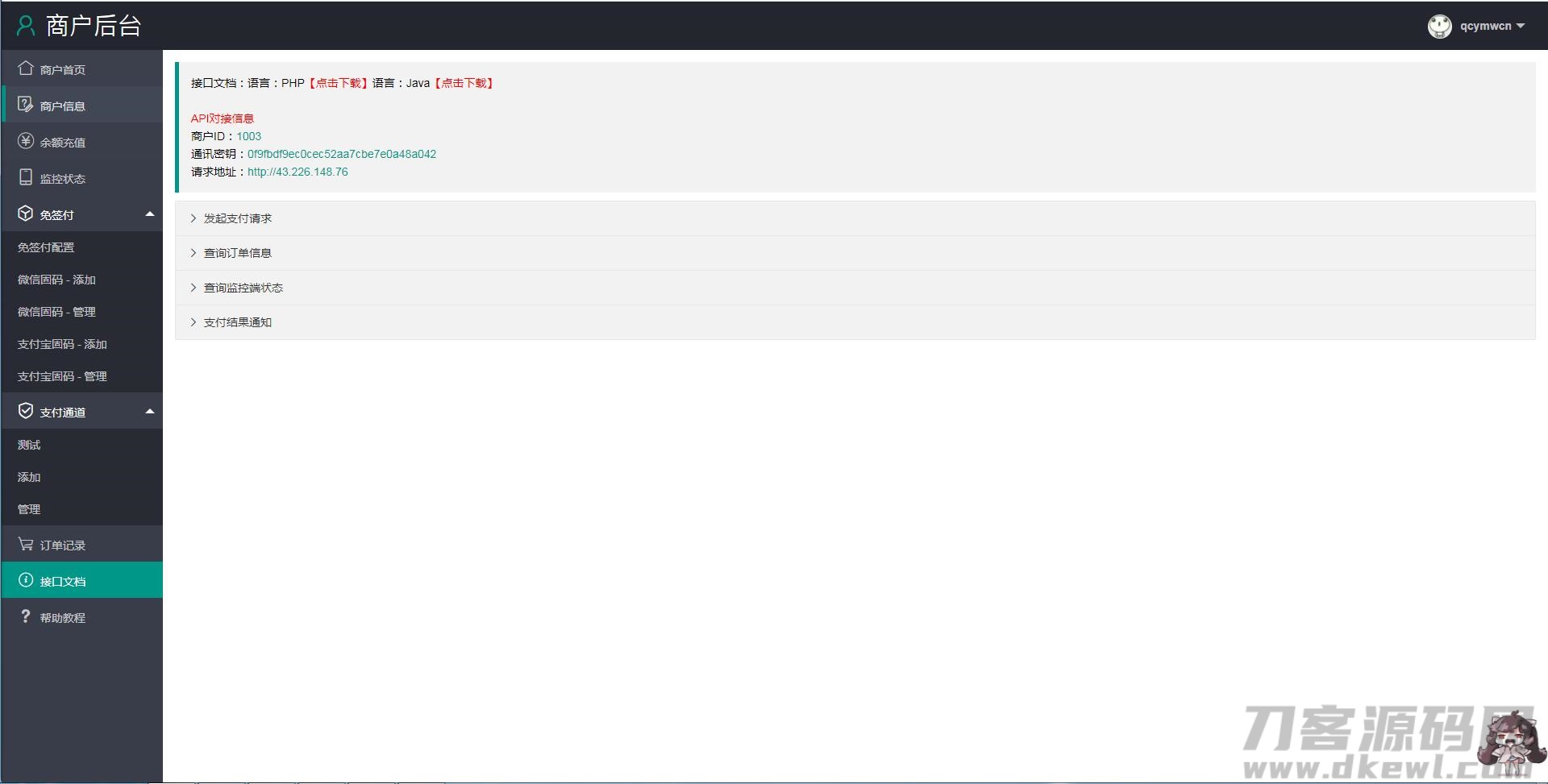Viewport: 1548px width, 784px height.
Task: Select 微信固码 - 添加 menu item
Action: click(56, 280)
